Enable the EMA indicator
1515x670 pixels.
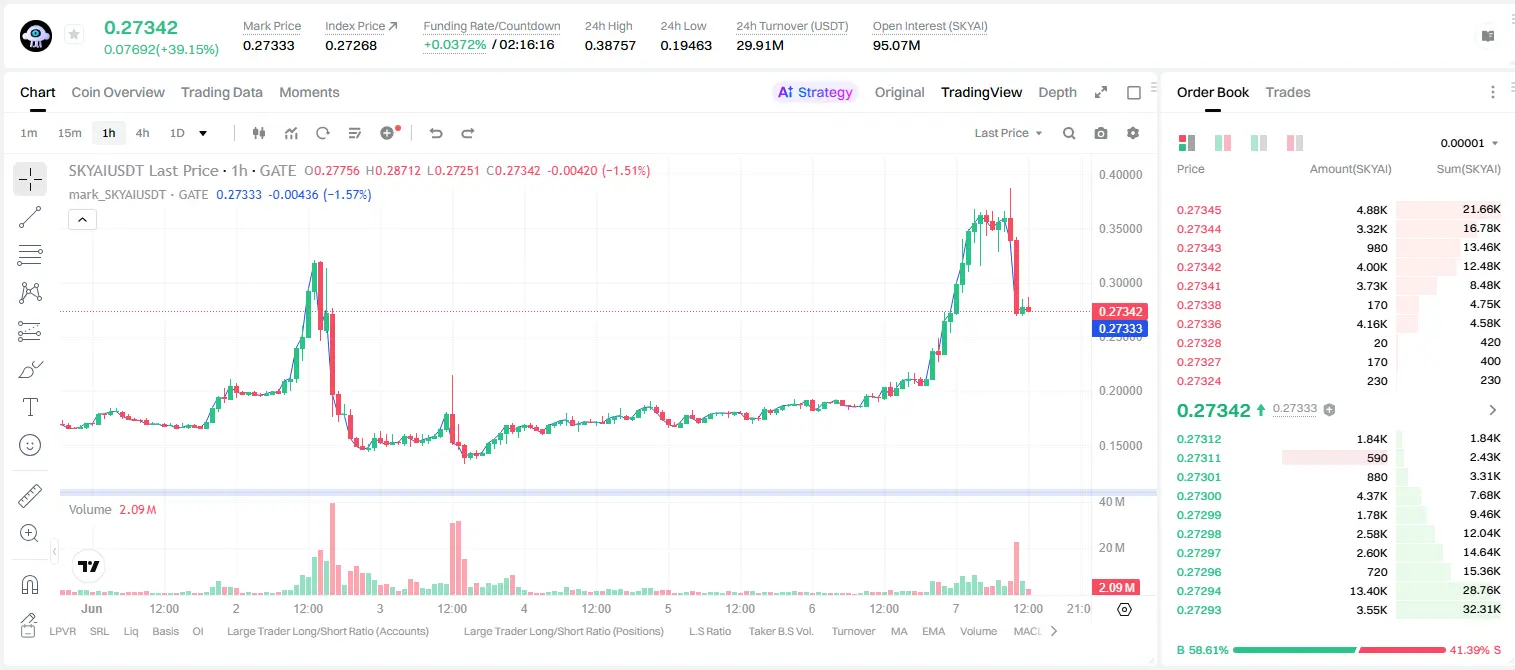[933, 631]
